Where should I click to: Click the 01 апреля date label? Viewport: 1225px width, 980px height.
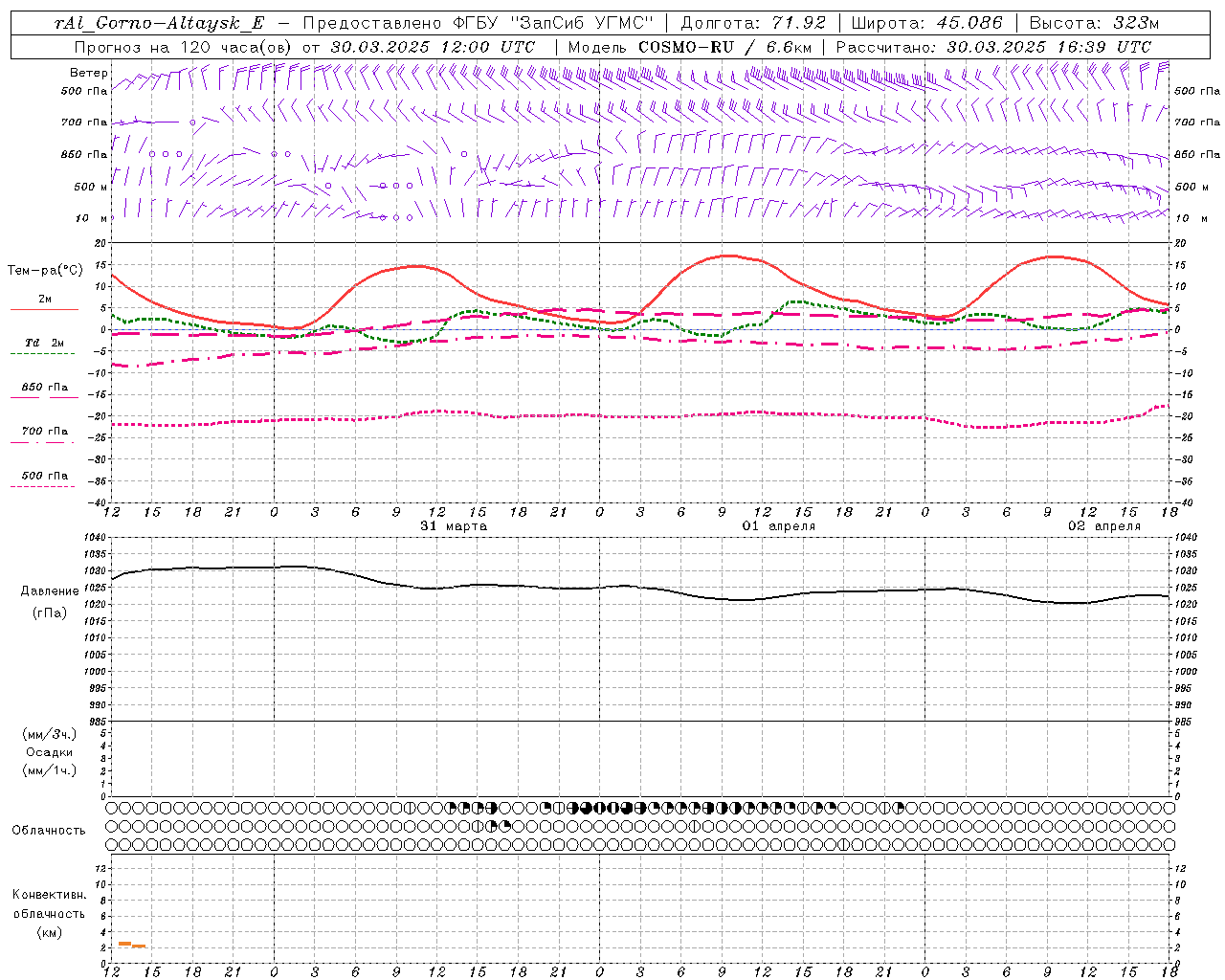coord(779,526)
